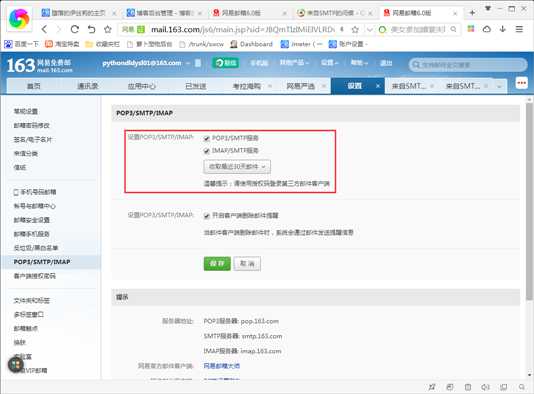Open a new browser tab with the plus icon

[x=472, y=13]
